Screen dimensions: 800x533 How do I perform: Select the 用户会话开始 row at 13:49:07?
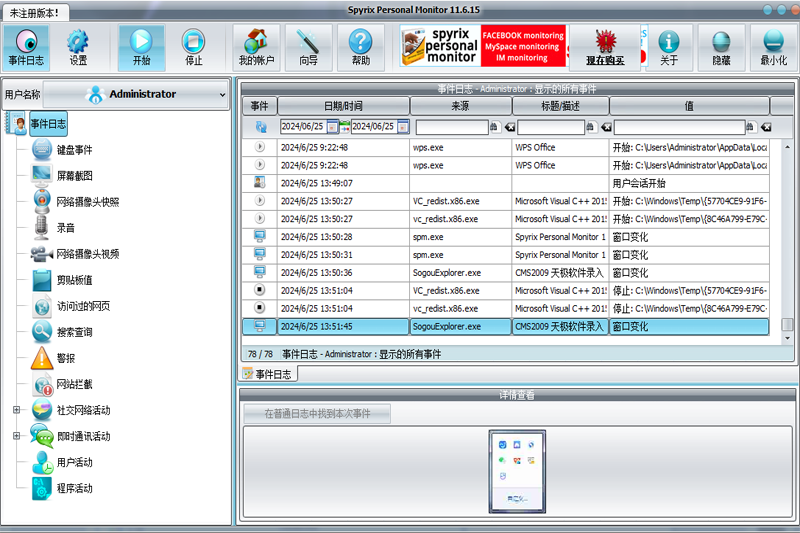tap(506, 183)
